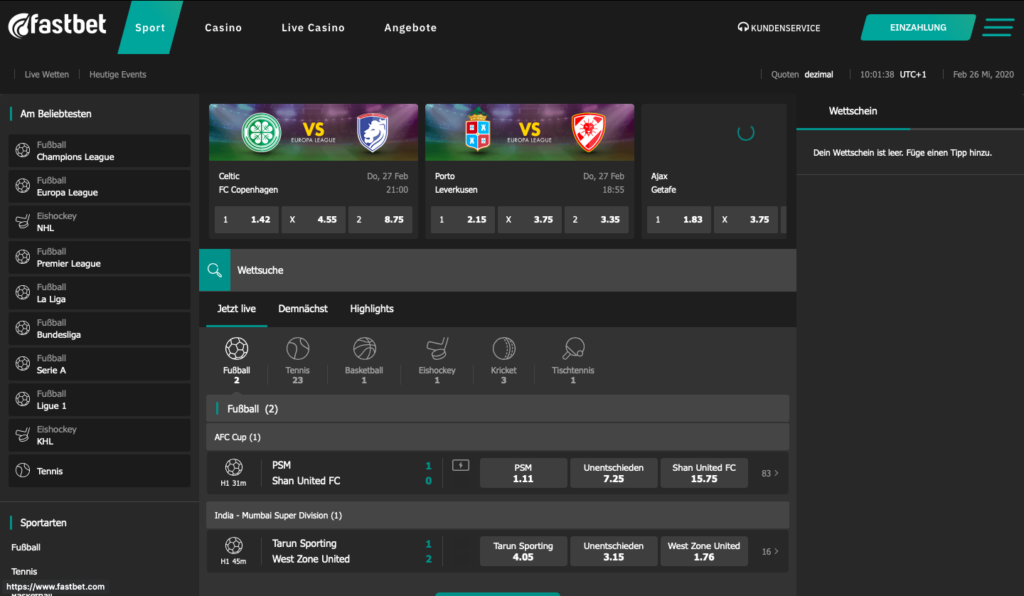The width and height of the screenshot is (1024, 596).
Task: Open Fußball in Sportarten list
Action: 26,548
